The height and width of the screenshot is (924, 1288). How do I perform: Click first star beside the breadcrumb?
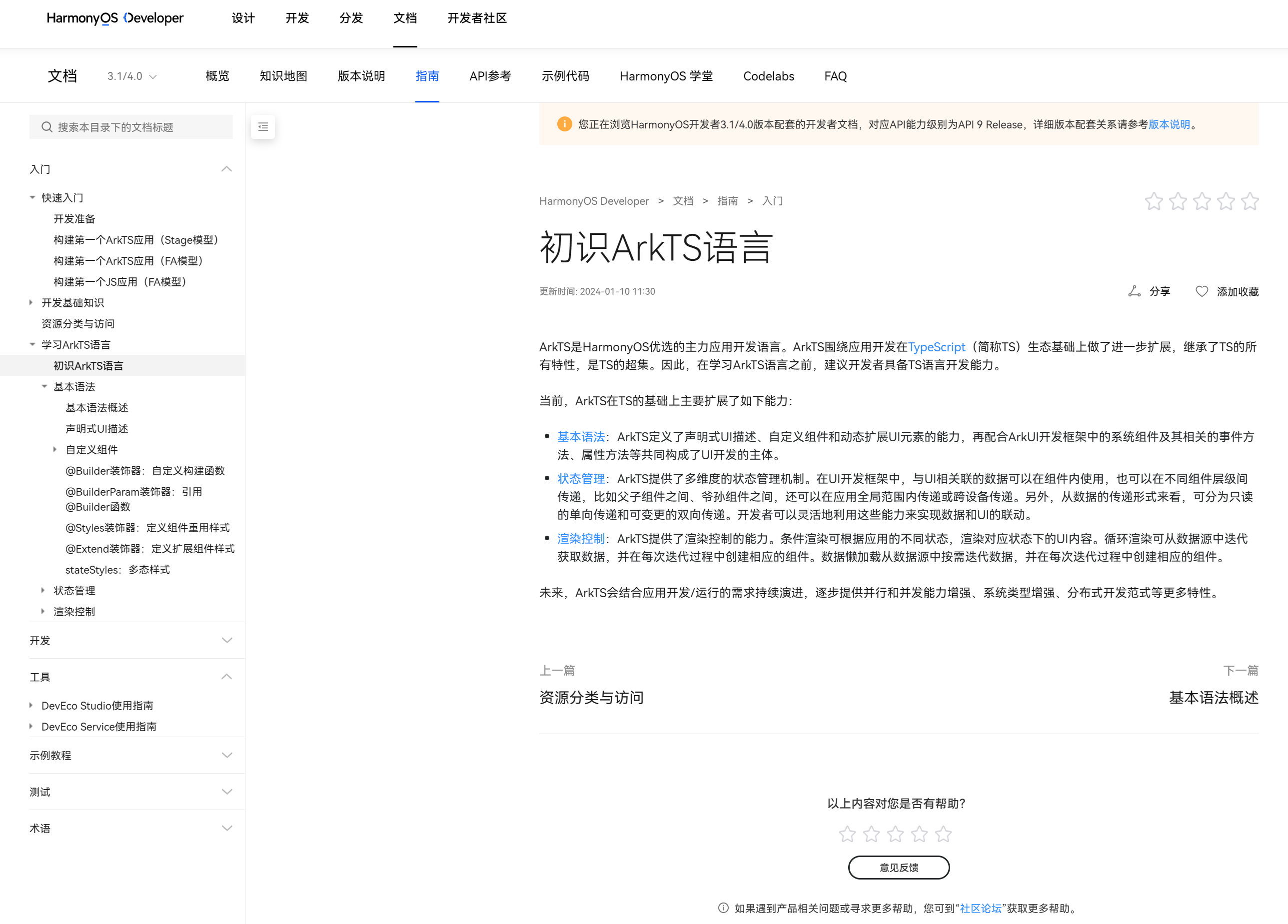(1154, 201)
